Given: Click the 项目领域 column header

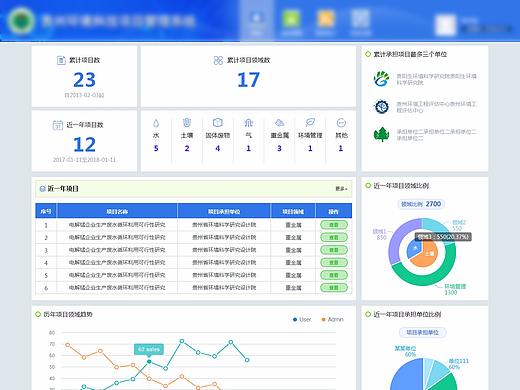Looking at the screenshot, I should (x=293, y=211).
